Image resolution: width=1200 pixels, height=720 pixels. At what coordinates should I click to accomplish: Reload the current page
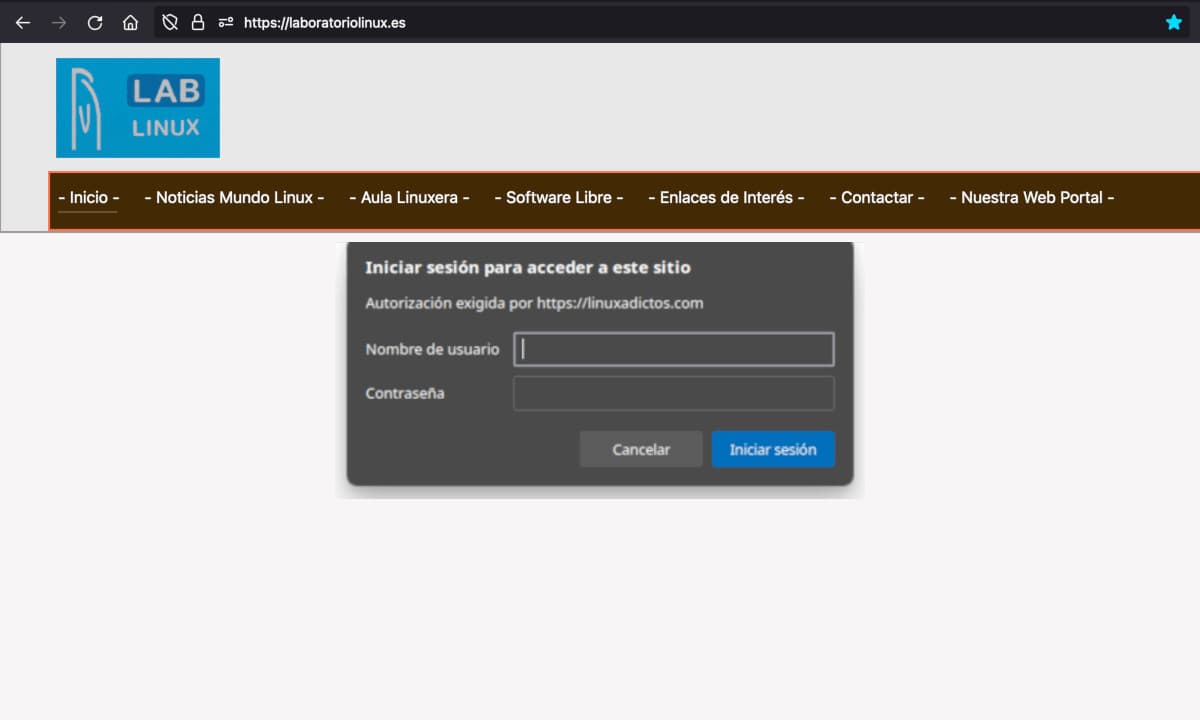click(95, 22)
